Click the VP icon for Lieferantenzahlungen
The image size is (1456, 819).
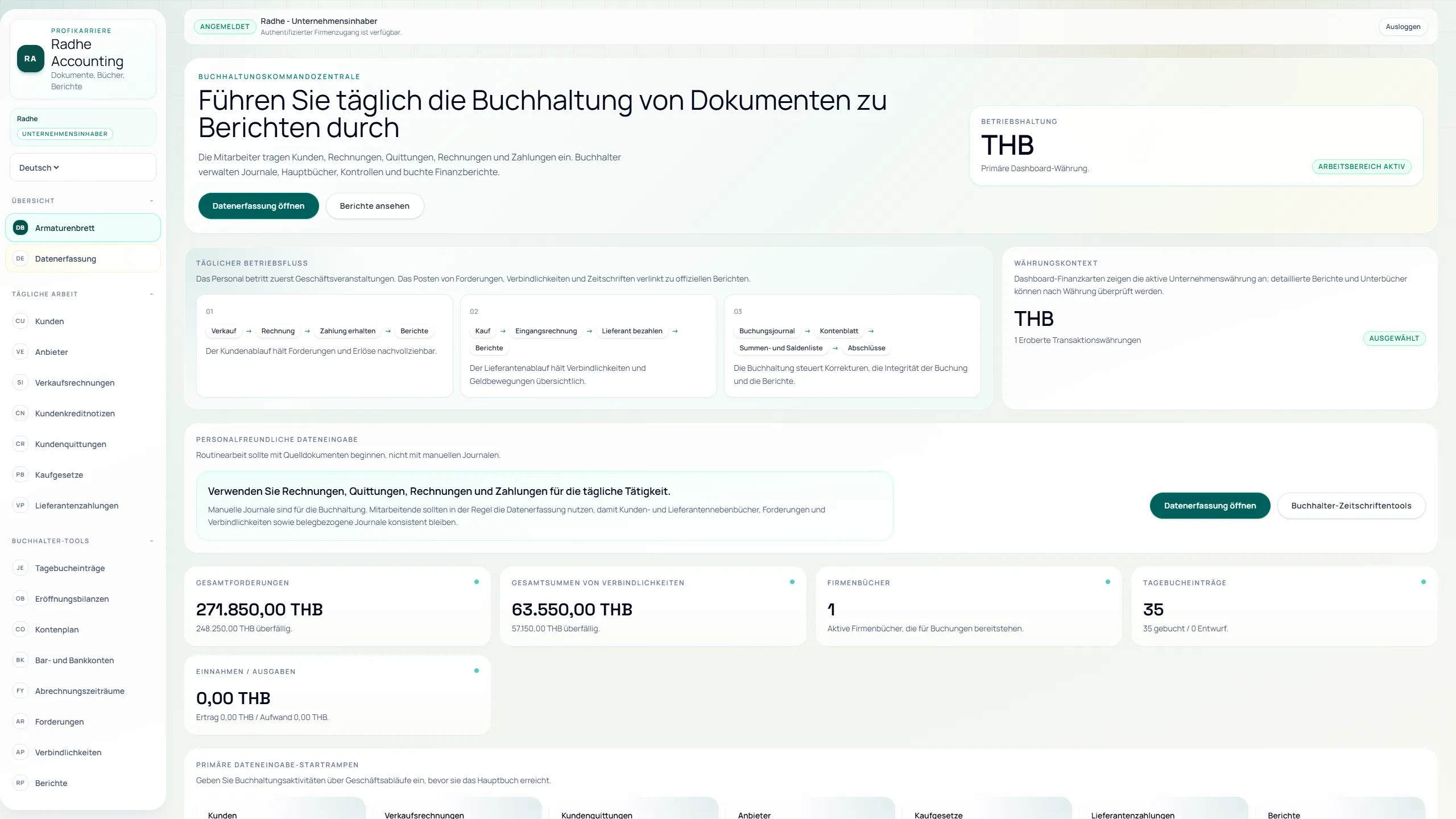click(x=20, y=505)
